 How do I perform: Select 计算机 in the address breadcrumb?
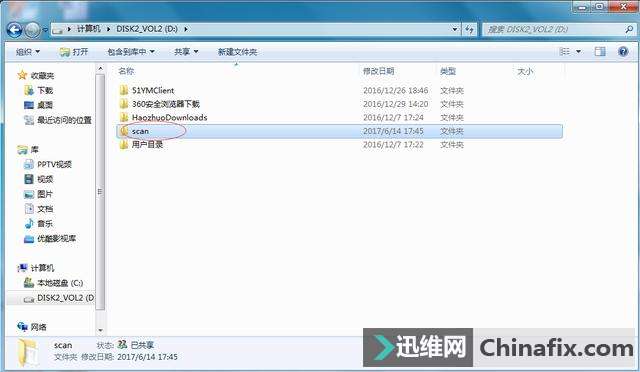(89, 29)
